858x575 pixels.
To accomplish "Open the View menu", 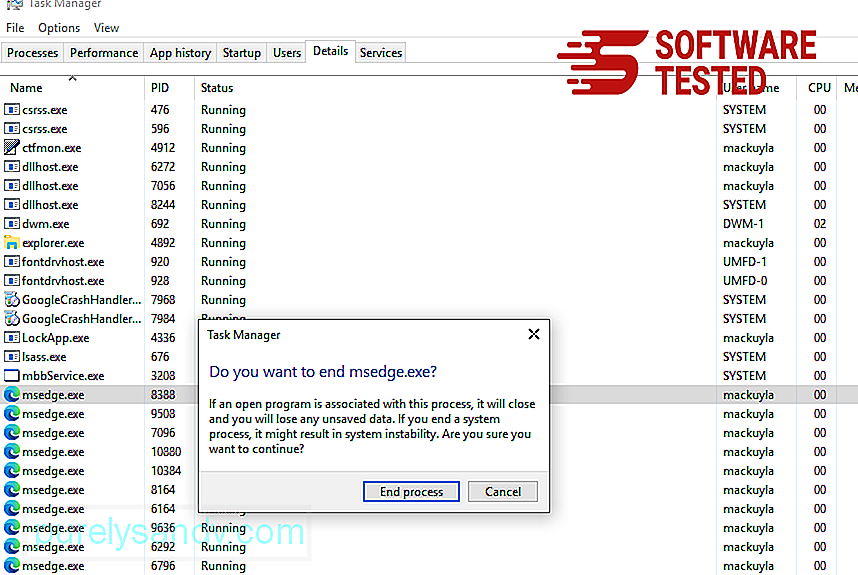I will tap(106, 28).
